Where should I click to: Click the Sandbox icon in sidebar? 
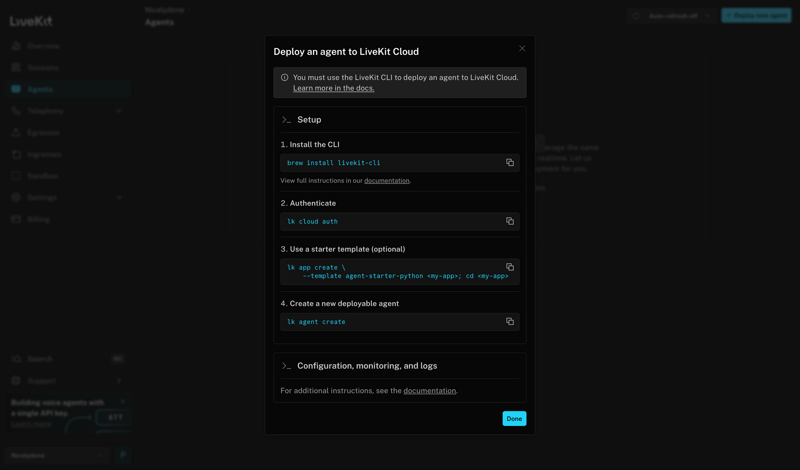(16, 176)
